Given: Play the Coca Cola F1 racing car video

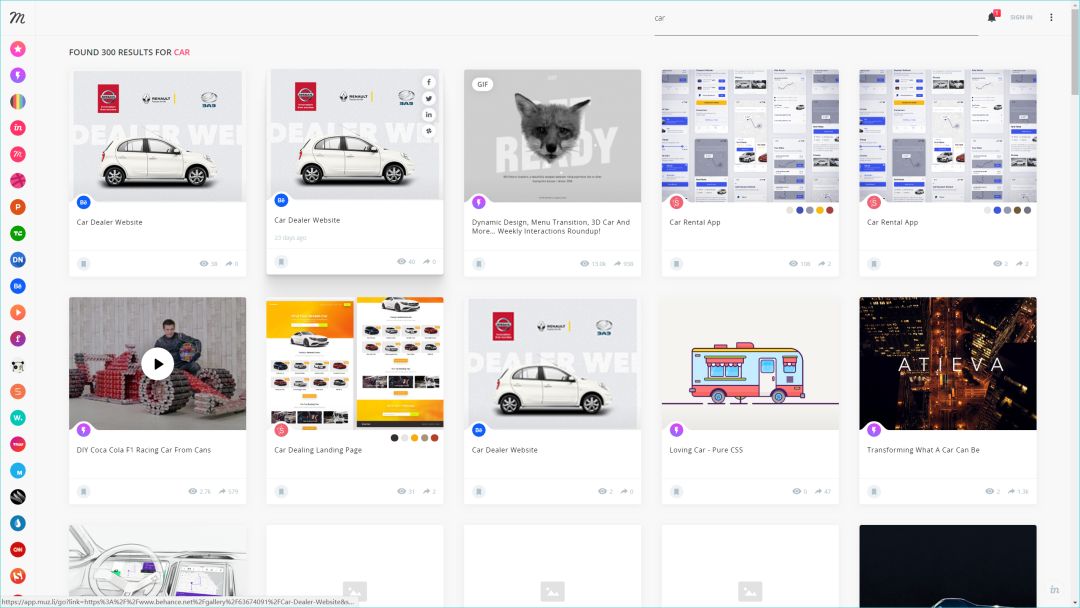Looking at the screenshot, I should [157, 363].
